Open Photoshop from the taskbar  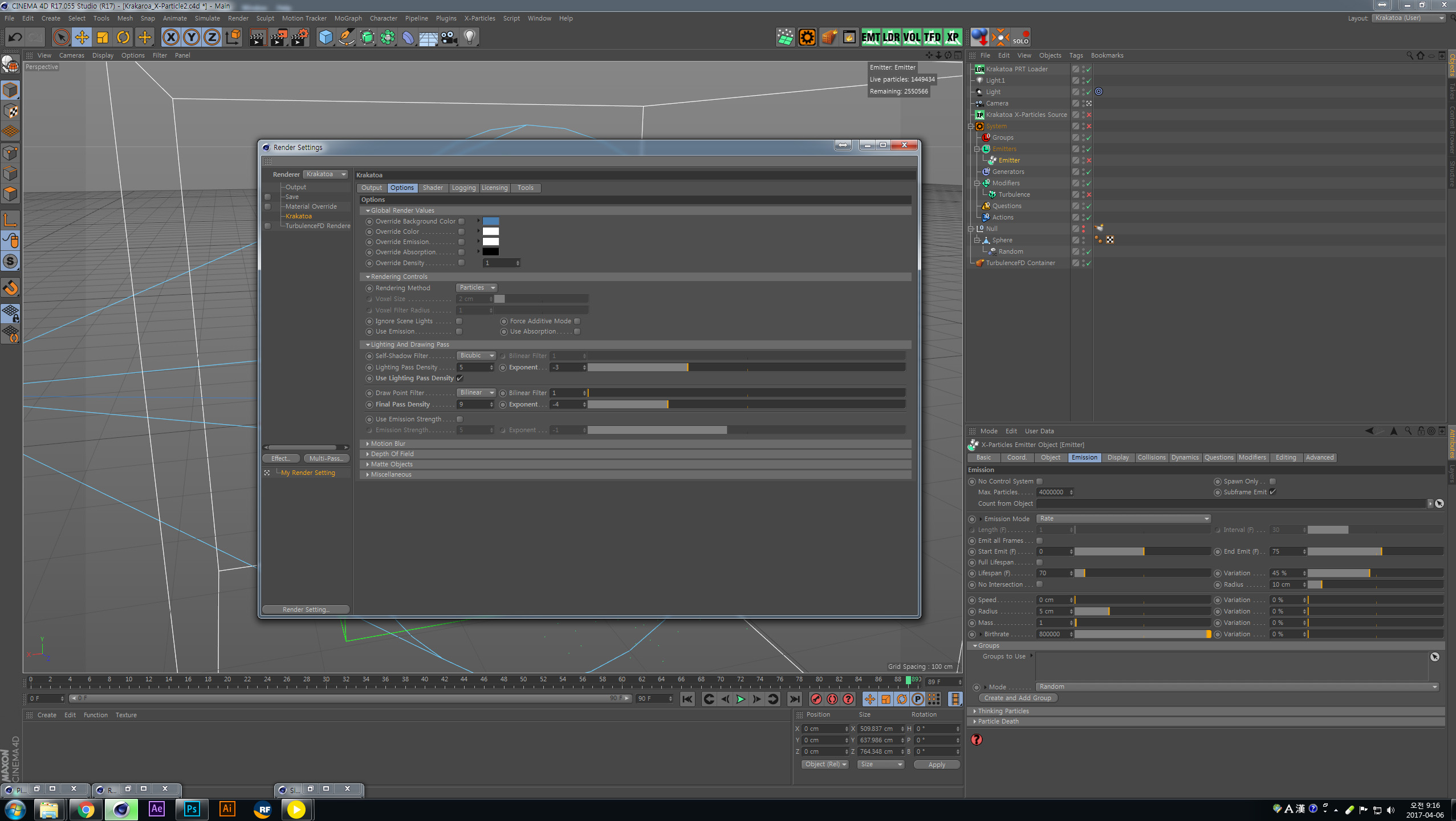192,809
